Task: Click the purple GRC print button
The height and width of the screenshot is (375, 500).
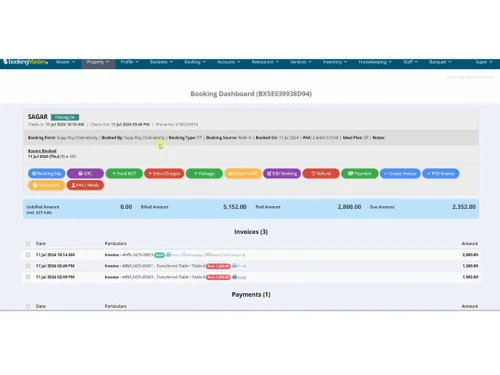Action: point(85,173)
